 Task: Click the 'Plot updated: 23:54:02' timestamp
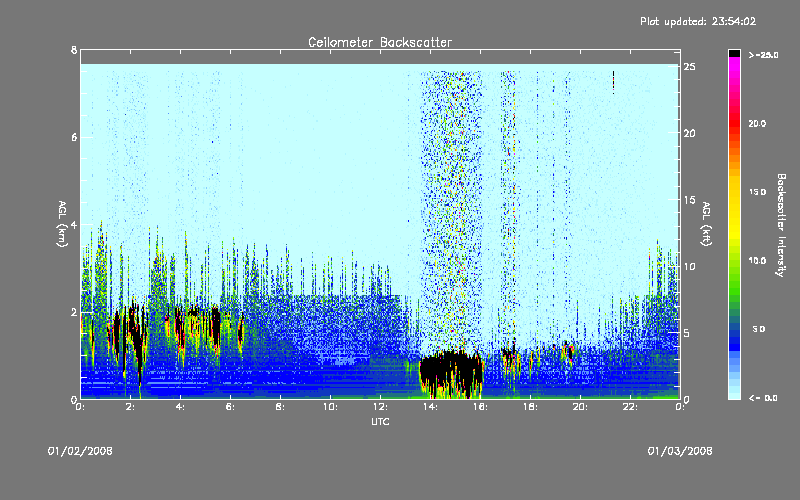[x=698, y=21]
